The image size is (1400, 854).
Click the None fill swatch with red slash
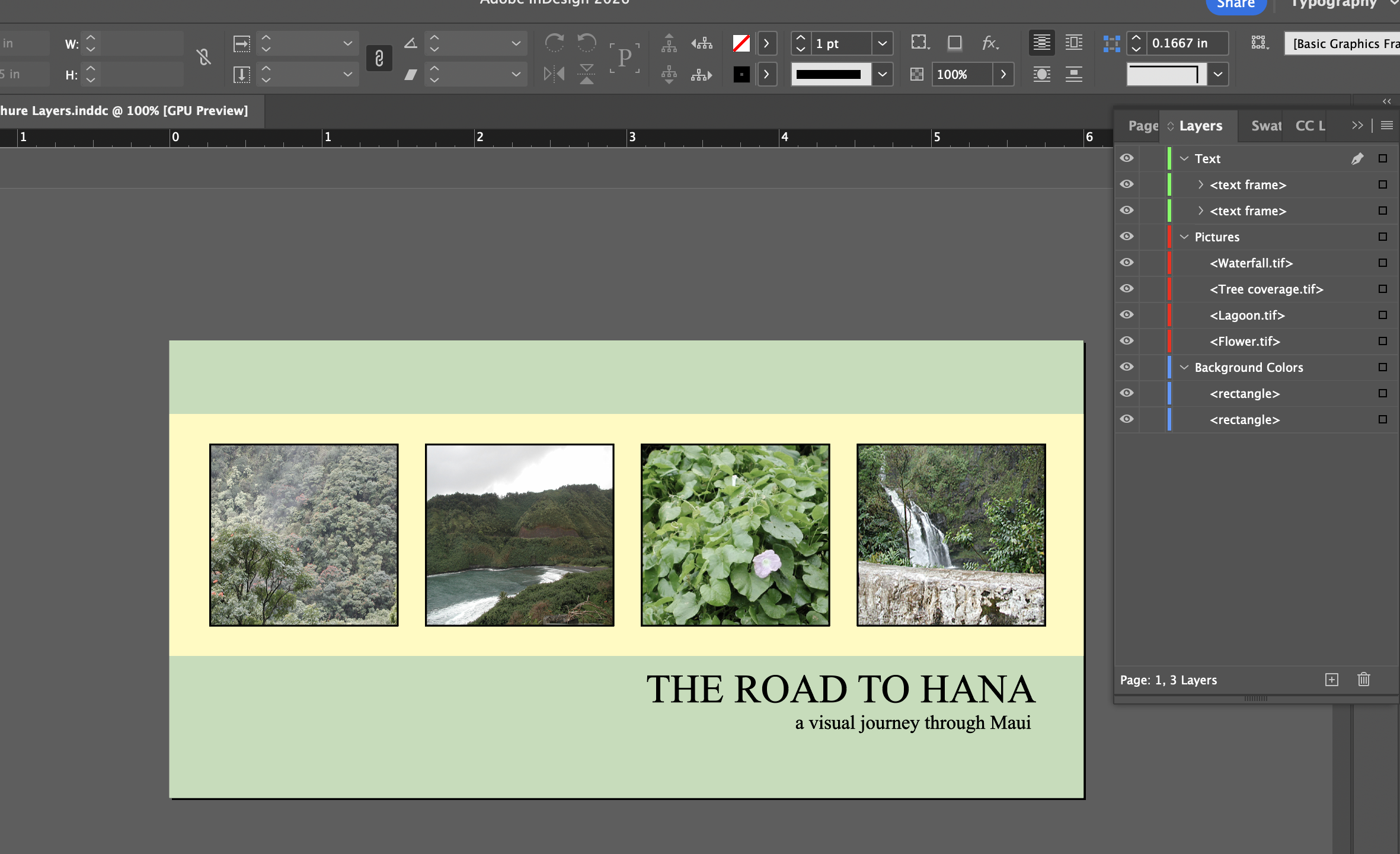point(740,43)
